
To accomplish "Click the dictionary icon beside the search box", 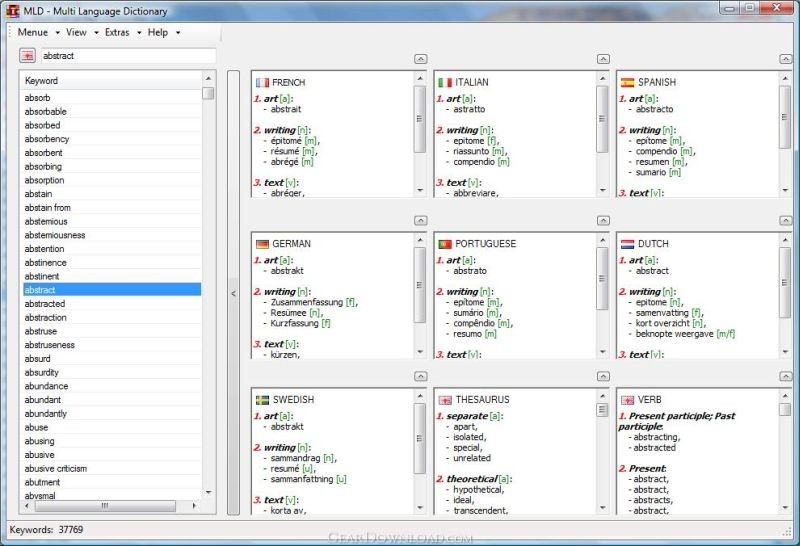I will [x=28, y=56].
